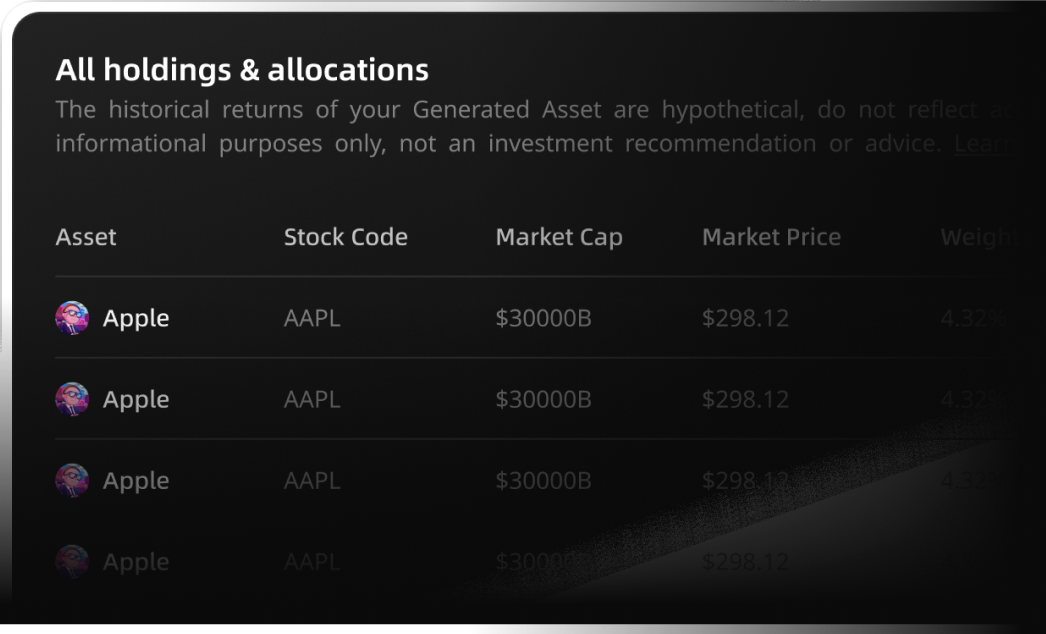Click the Market Cap column header
Viewport: 1046px width, 634px height.
tap(559, 237)
